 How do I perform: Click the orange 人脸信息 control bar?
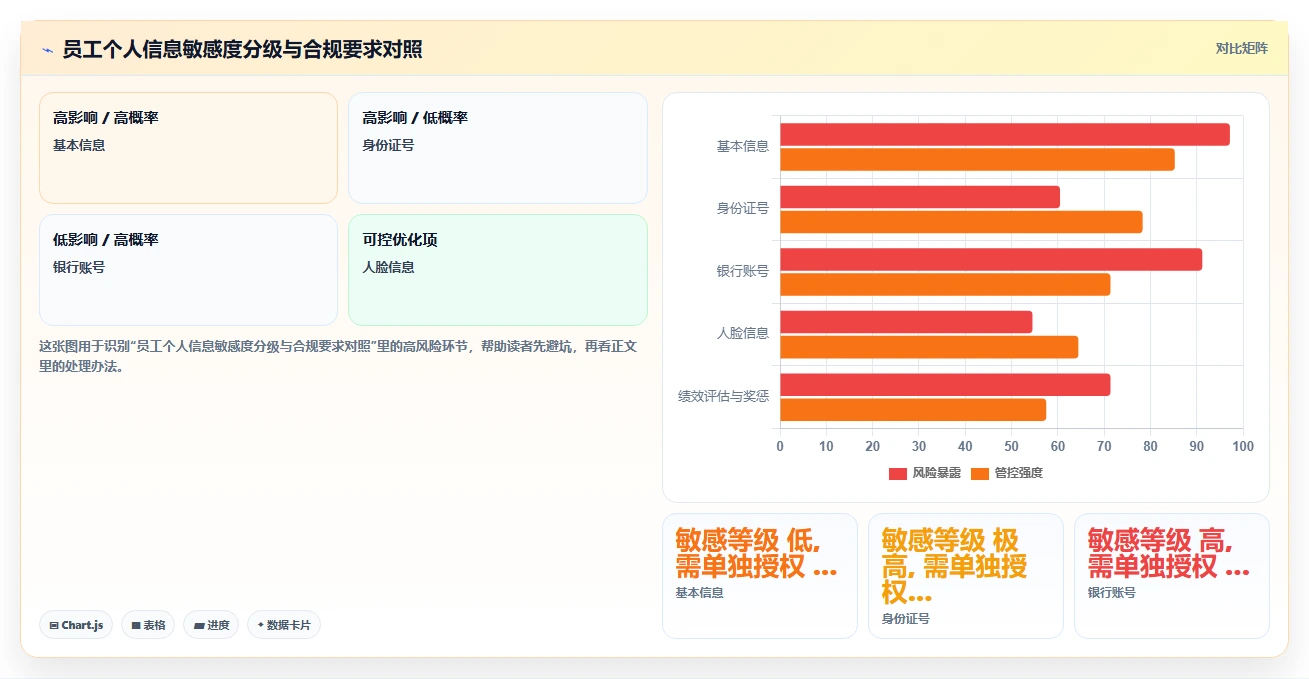click(929, 347)
